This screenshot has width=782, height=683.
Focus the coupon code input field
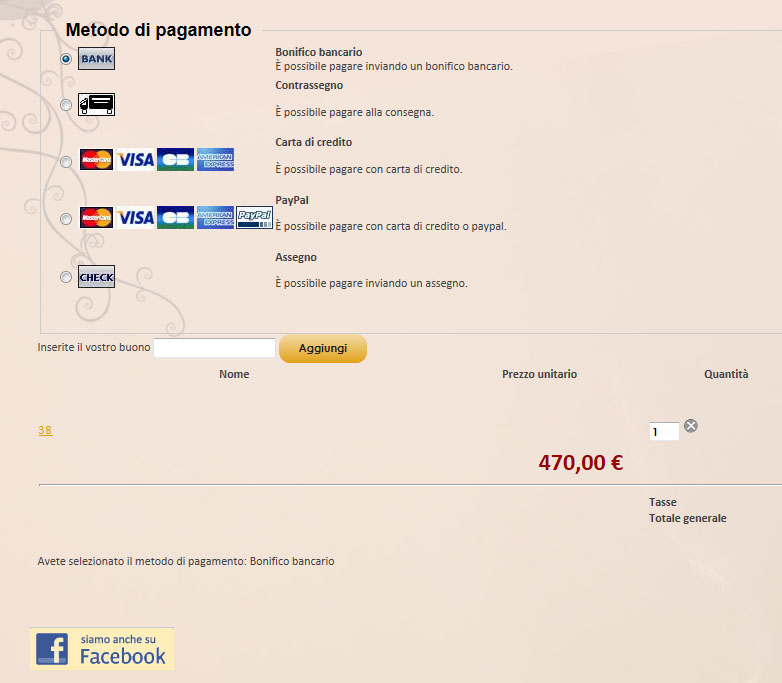click(x=214, y=348)
